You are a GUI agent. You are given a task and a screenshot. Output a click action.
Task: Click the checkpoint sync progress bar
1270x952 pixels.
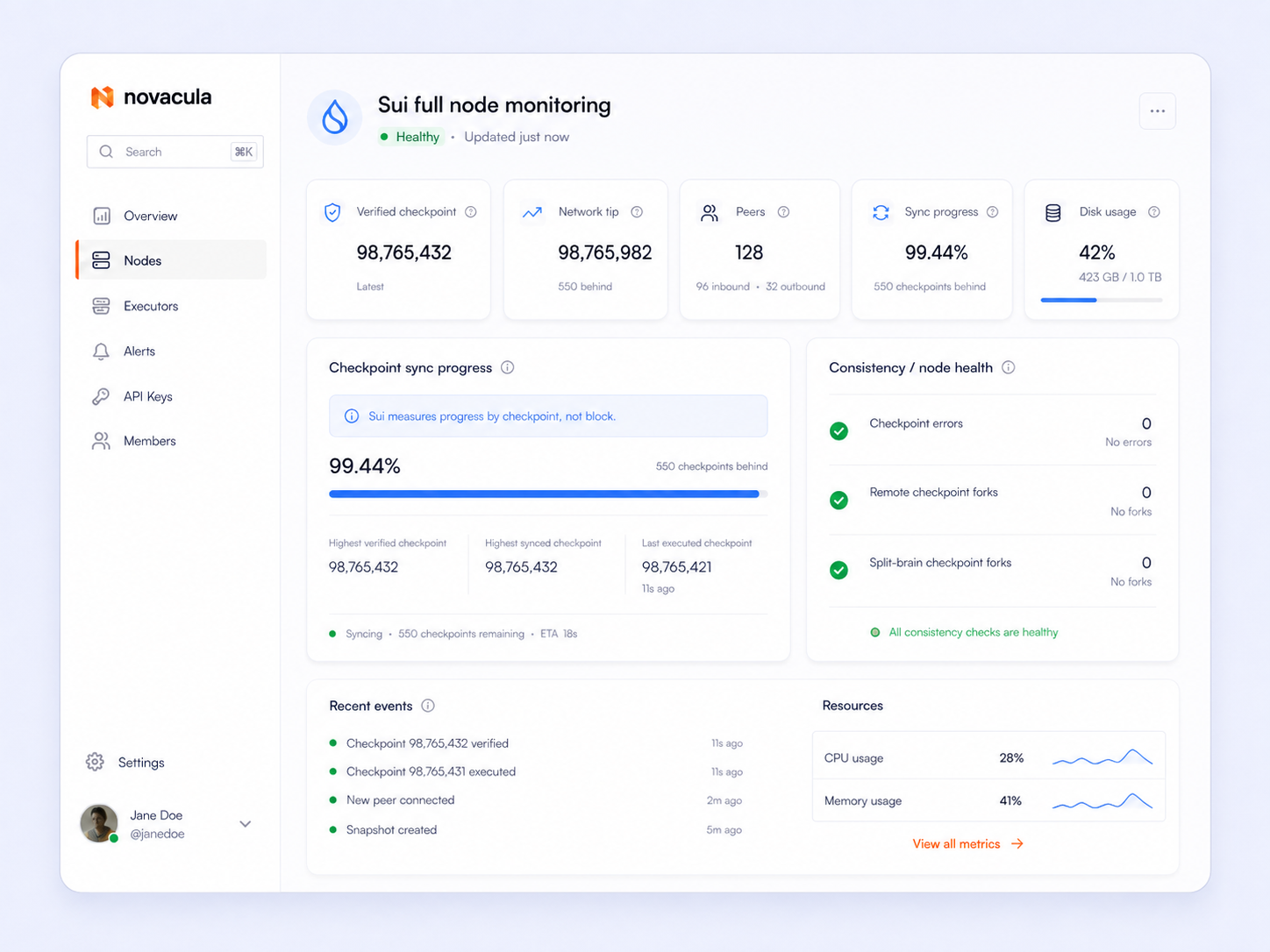tap(548, 494)
